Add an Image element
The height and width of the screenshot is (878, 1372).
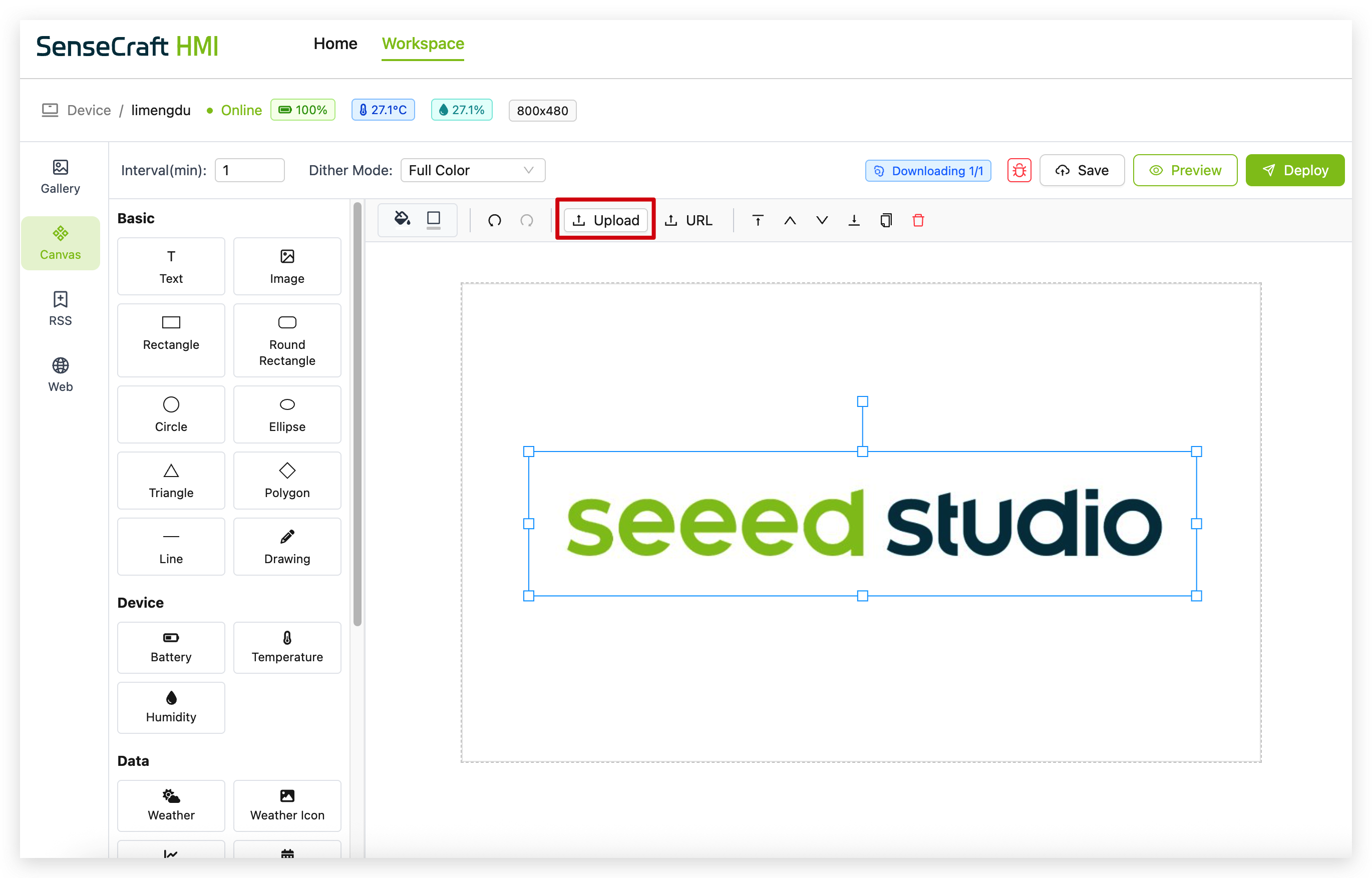click(287, 266)
